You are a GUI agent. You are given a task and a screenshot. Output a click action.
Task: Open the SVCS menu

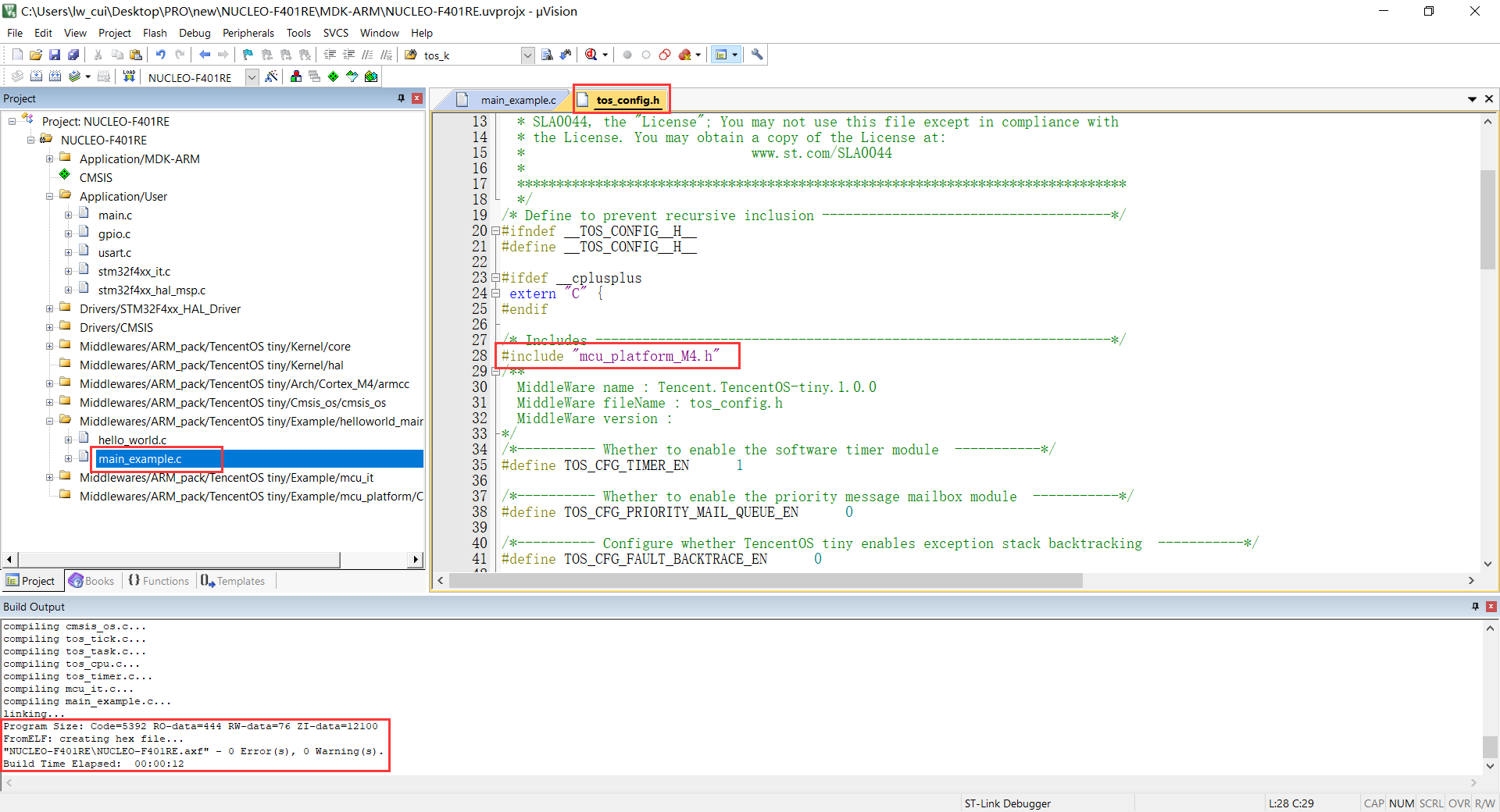click(x=336, y=33)
